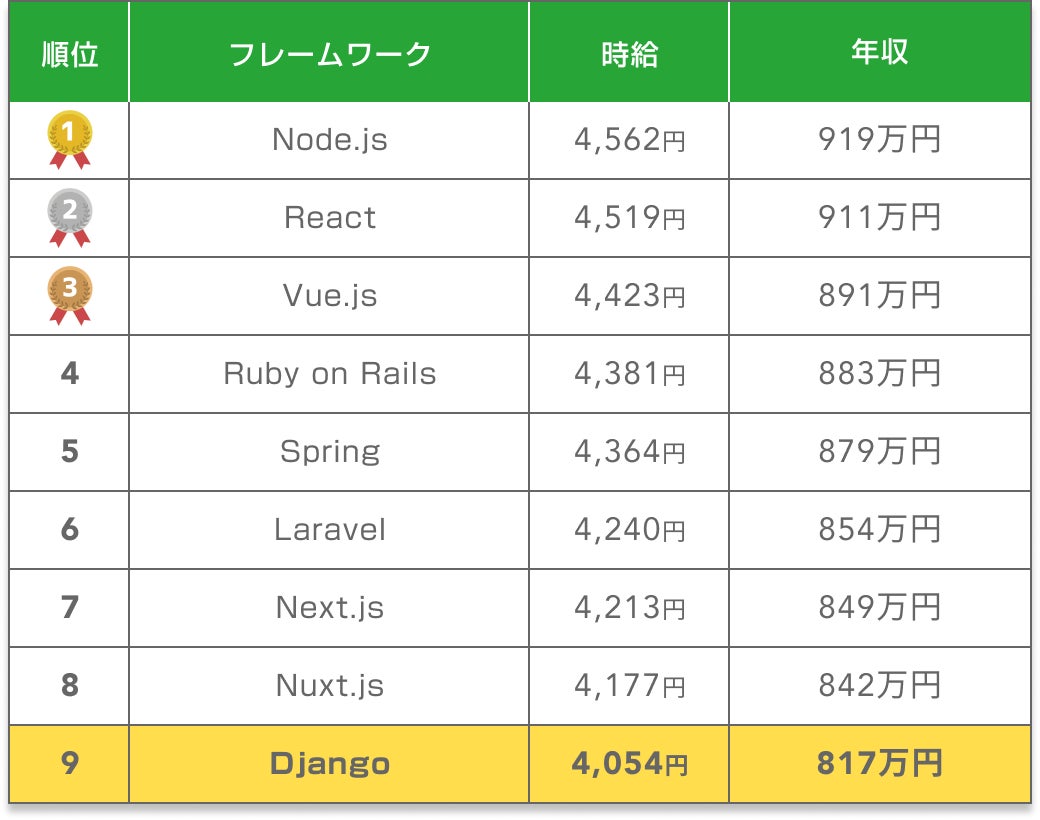Click the gold first-place medal icon

tap(70, 139)
